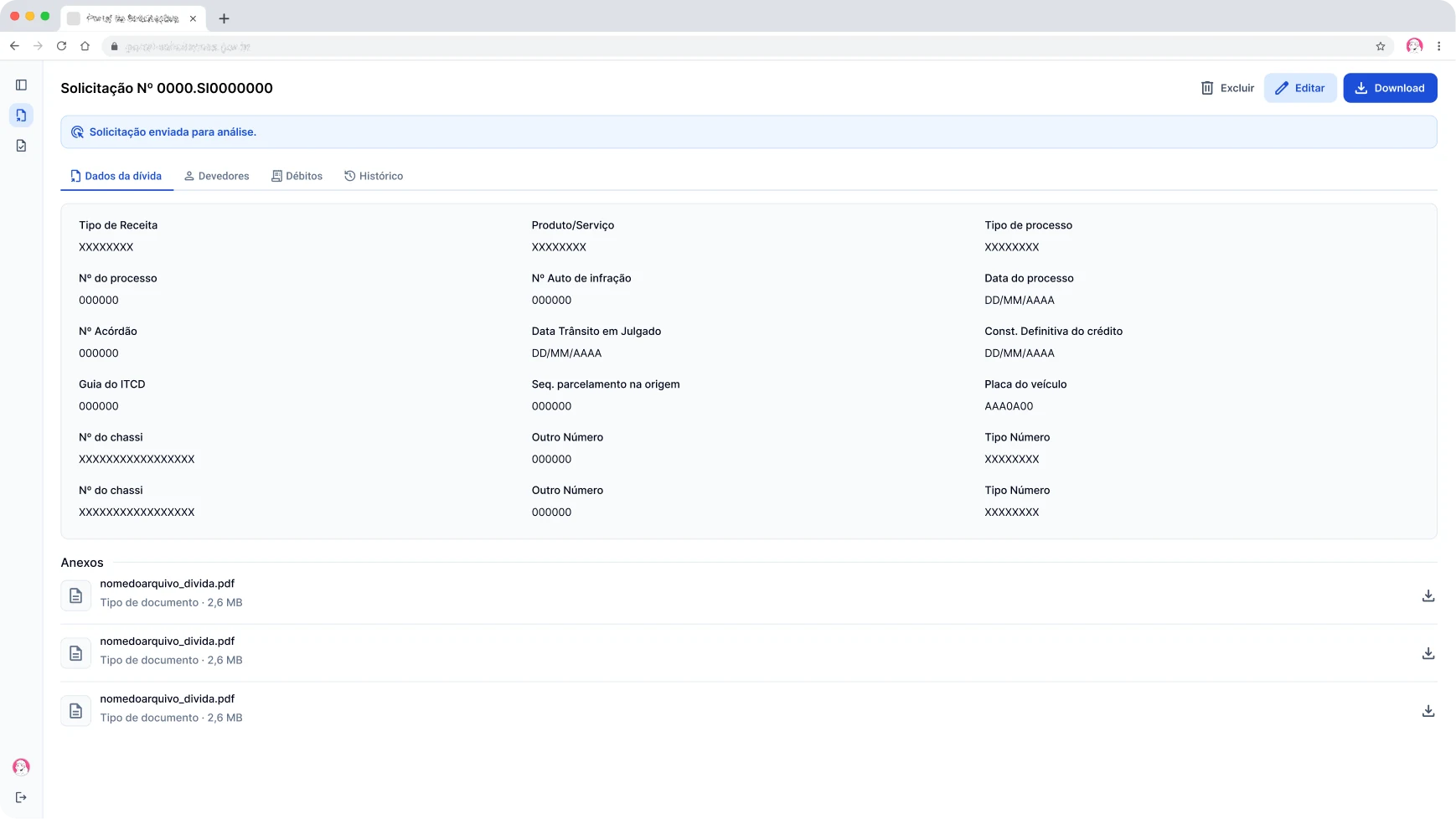The image size is (1456, 819).
Task: Select the first nomedoarquivo_divida.pdf file name
Action: 168,584
